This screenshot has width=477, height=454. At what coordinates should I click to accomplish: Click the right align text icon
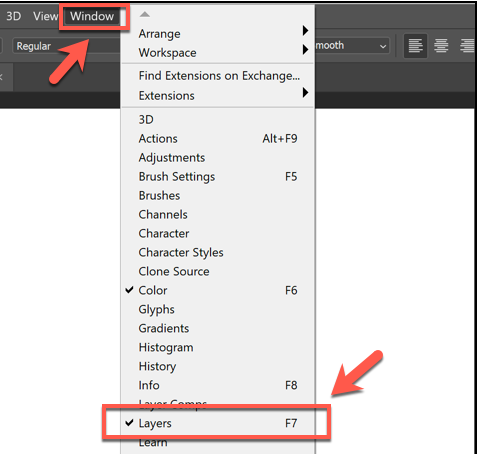pos(467,46)
